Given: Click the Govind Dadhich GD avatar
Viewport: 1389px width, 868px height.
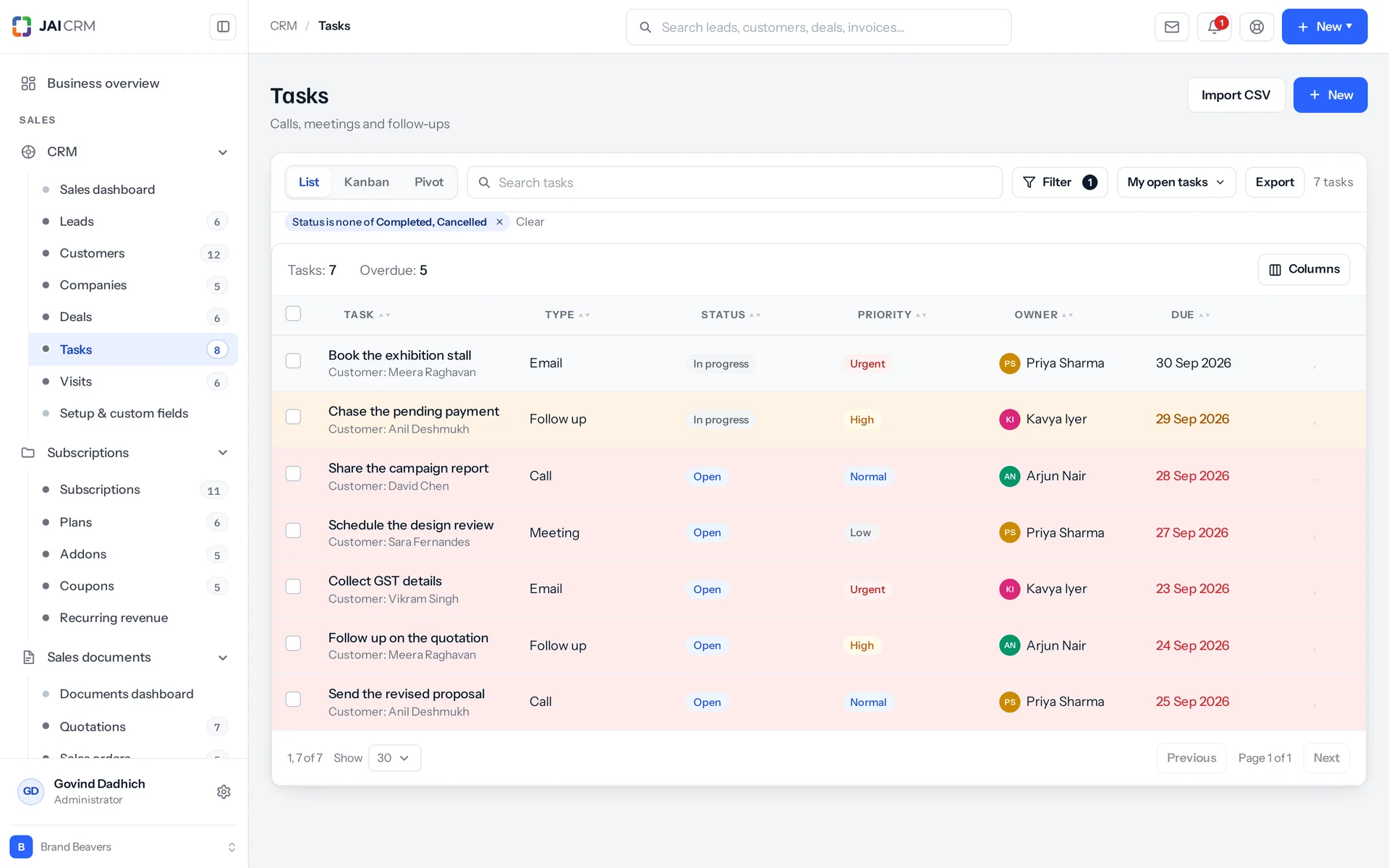Looking at the screenshot, I should click(30, 791).
